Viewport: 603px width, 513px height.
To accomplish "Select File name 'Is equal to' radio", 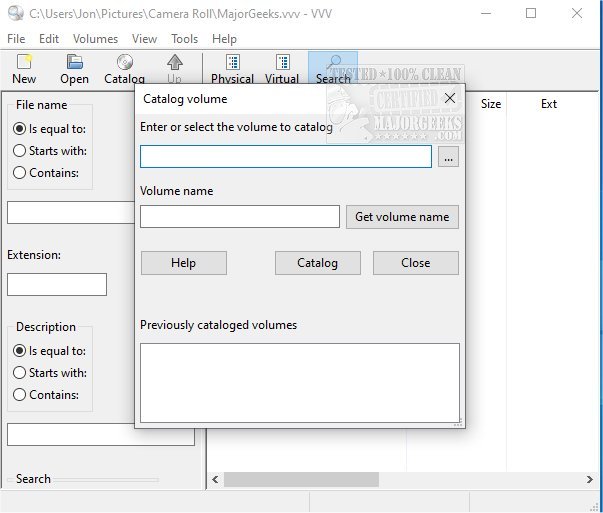I will [x=20, y=129].
